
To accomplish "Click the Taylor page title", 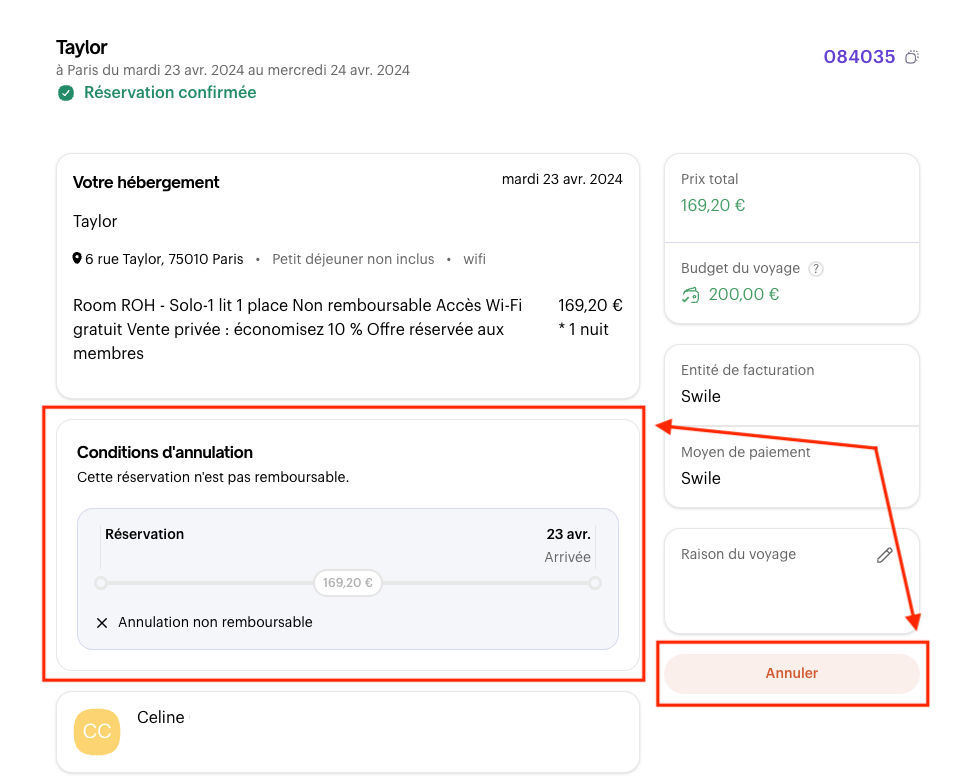I will click(81, 47).
